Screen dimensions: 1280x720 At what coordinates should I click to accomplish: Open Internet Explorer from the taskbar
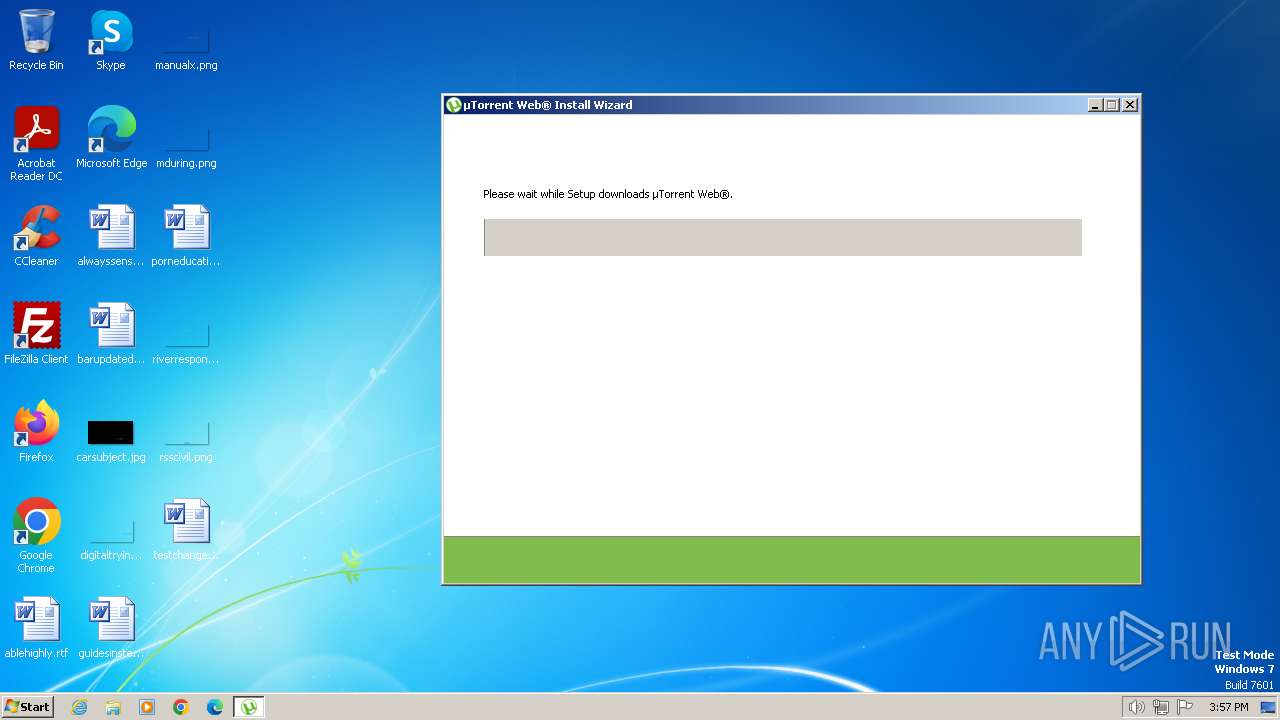pos(79,707)
